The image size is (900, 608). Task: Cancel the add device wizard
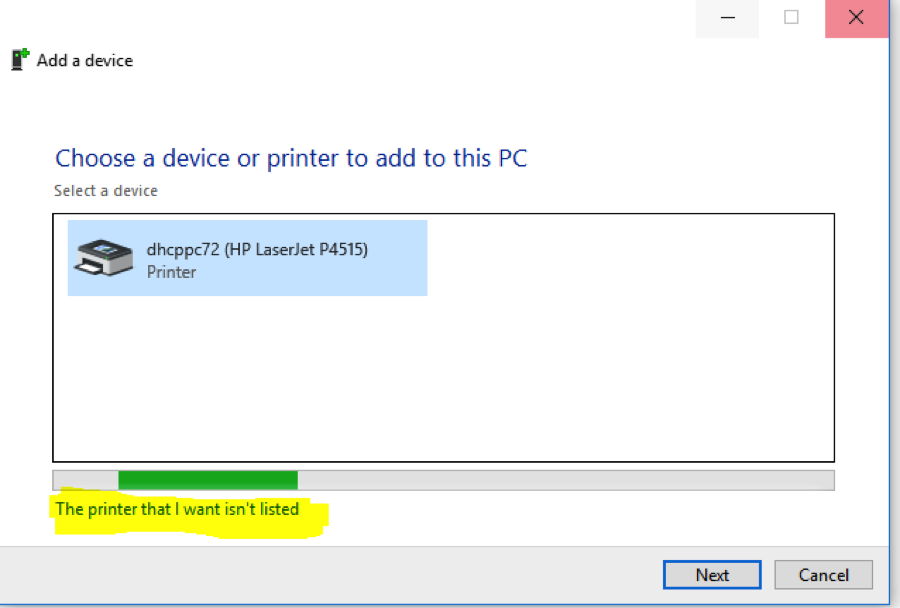[x=823, y=575]
